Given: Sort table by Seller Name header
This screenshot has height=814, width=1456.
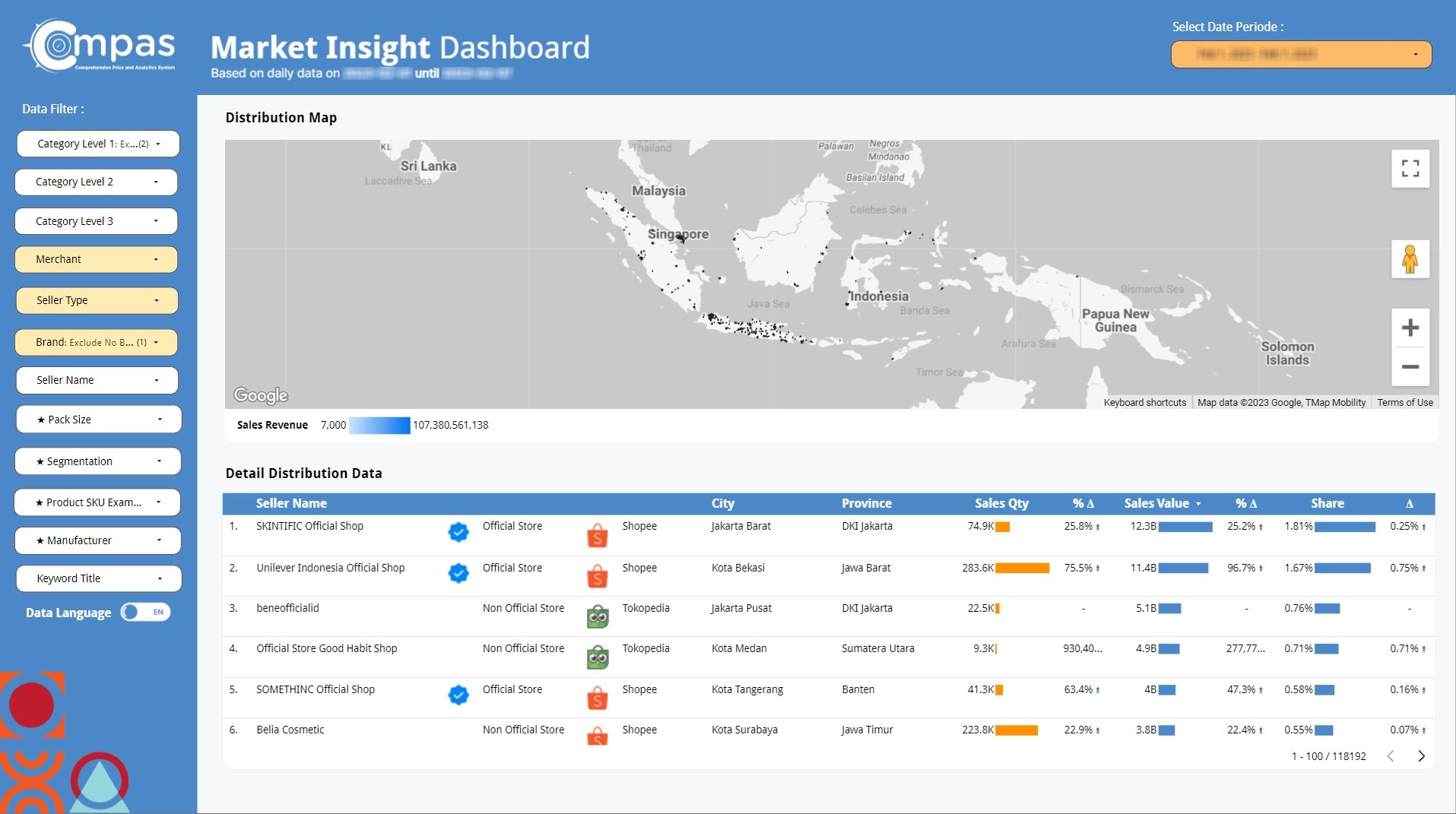Looking at the screenshot, I should (291, 503).
